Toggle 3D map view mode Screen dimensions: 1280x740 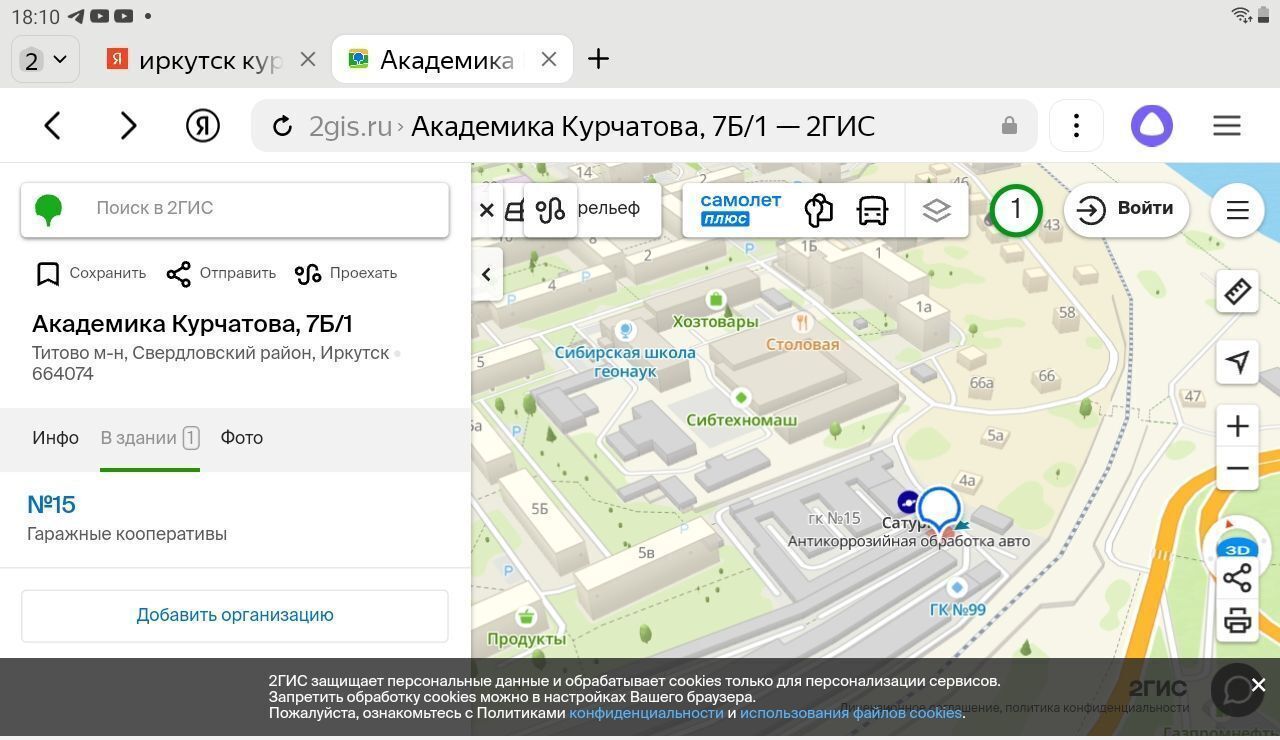click(x=1238, y=548)
